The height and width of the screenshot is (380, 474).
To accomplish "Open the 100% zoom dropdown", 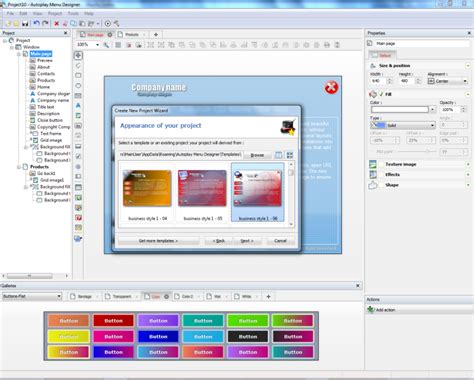I will [97, 45].
